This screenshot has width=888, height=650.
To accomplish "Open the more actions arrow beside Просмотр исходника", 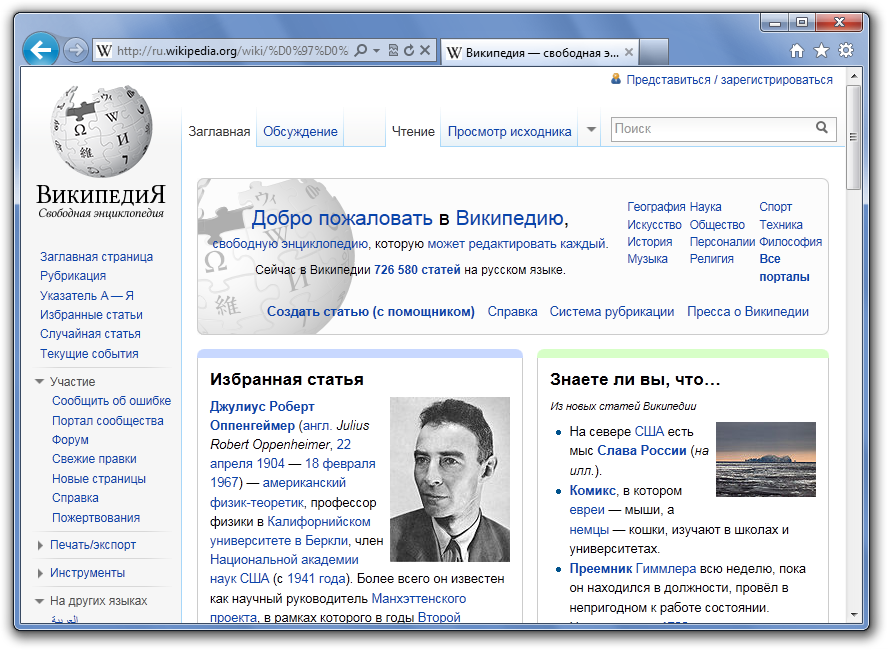I will (591, 130).
